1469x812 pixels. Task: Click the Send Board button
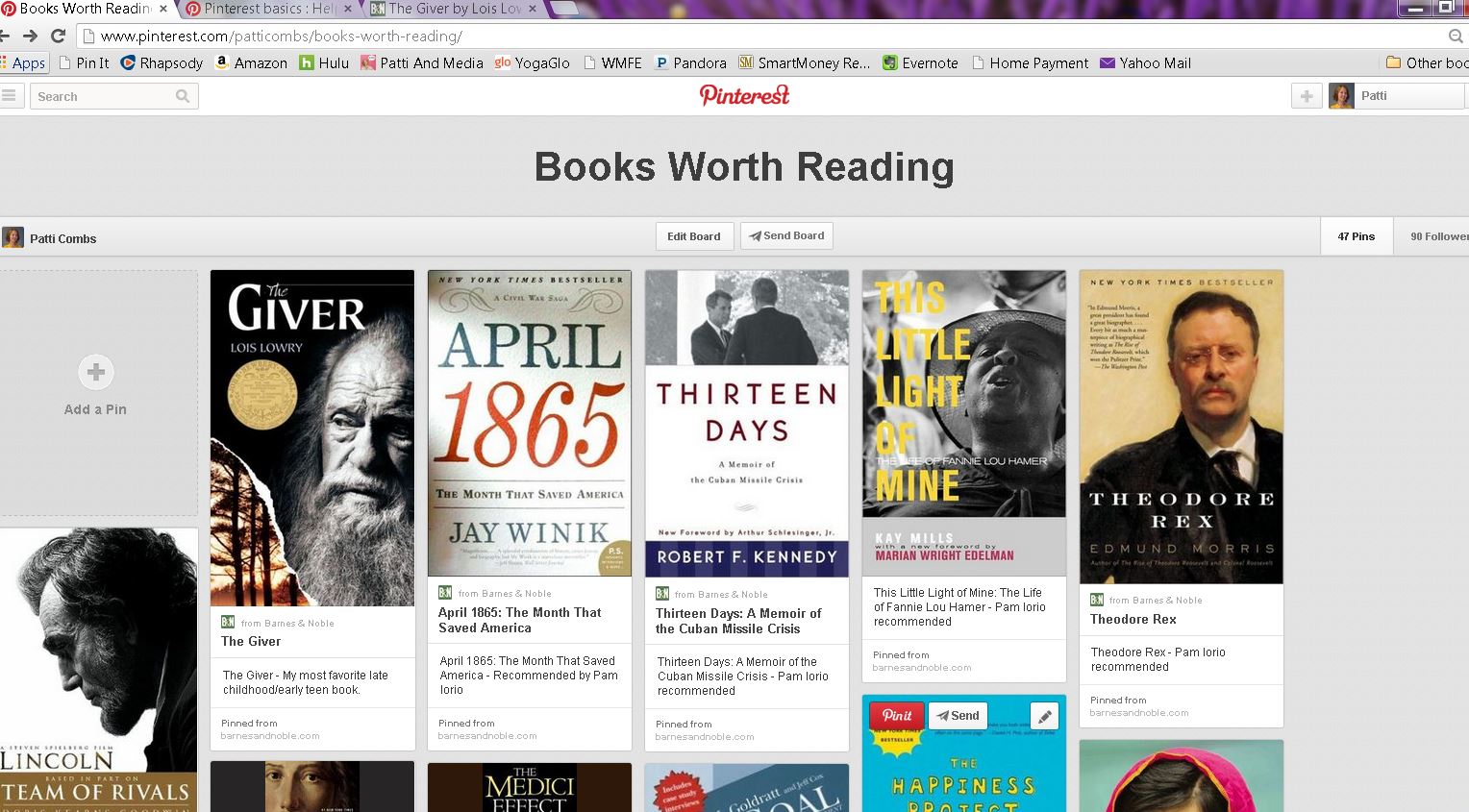click(786, 236)
